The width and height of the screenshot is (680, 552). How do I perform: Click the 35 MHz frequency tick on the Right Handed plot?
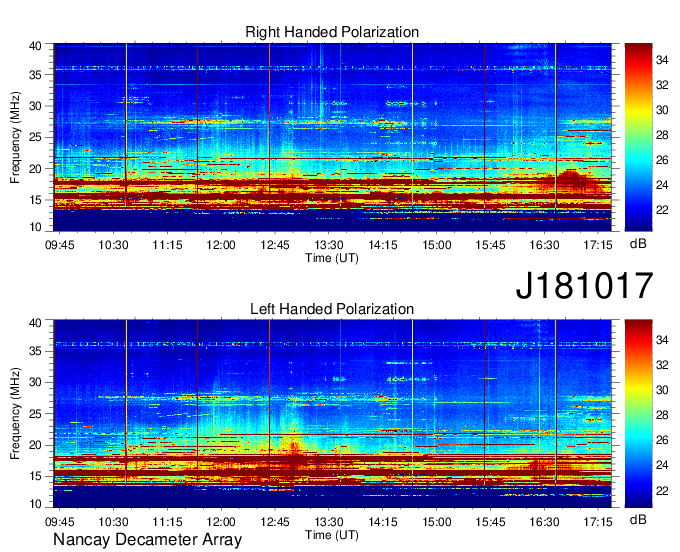pos(35,75)
